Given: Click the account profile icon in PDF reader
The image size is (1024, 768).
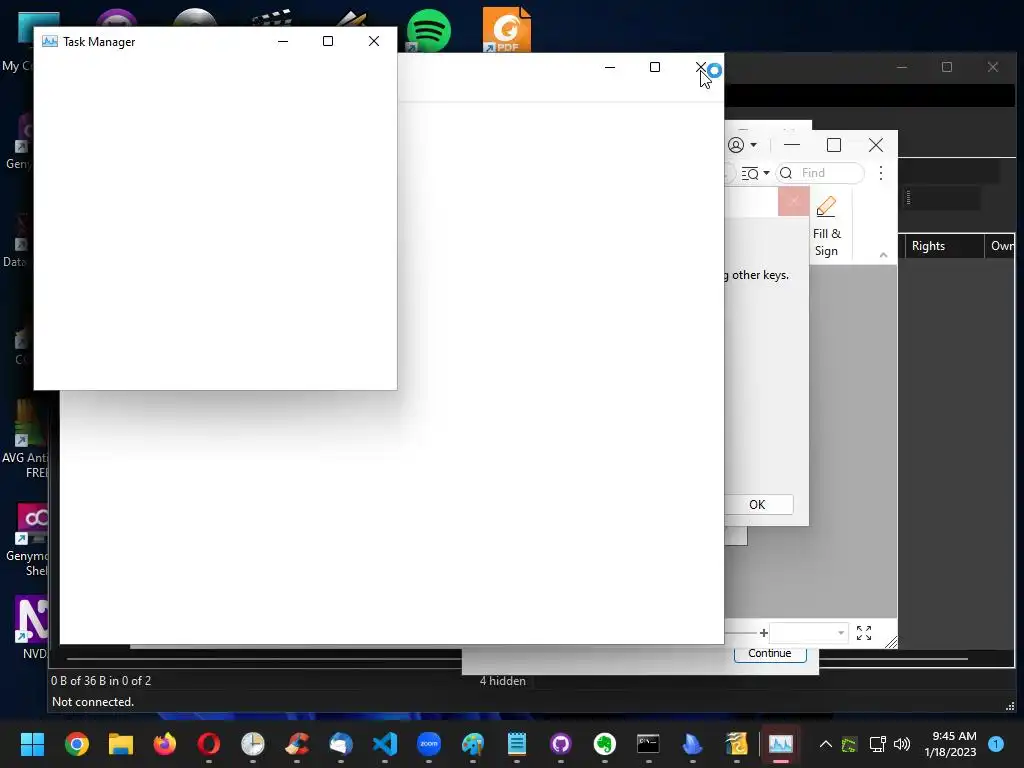Looking at the screenshot, I should click(x=736, y=145).
